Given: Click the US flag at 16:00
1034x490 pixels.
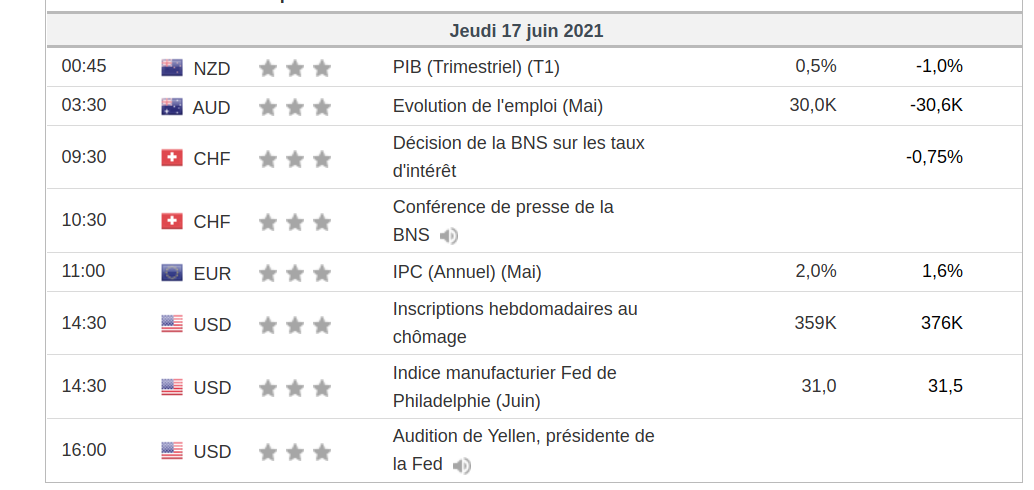Looking at the screenshot, I should pyautogui.click(x=172, y=451).
